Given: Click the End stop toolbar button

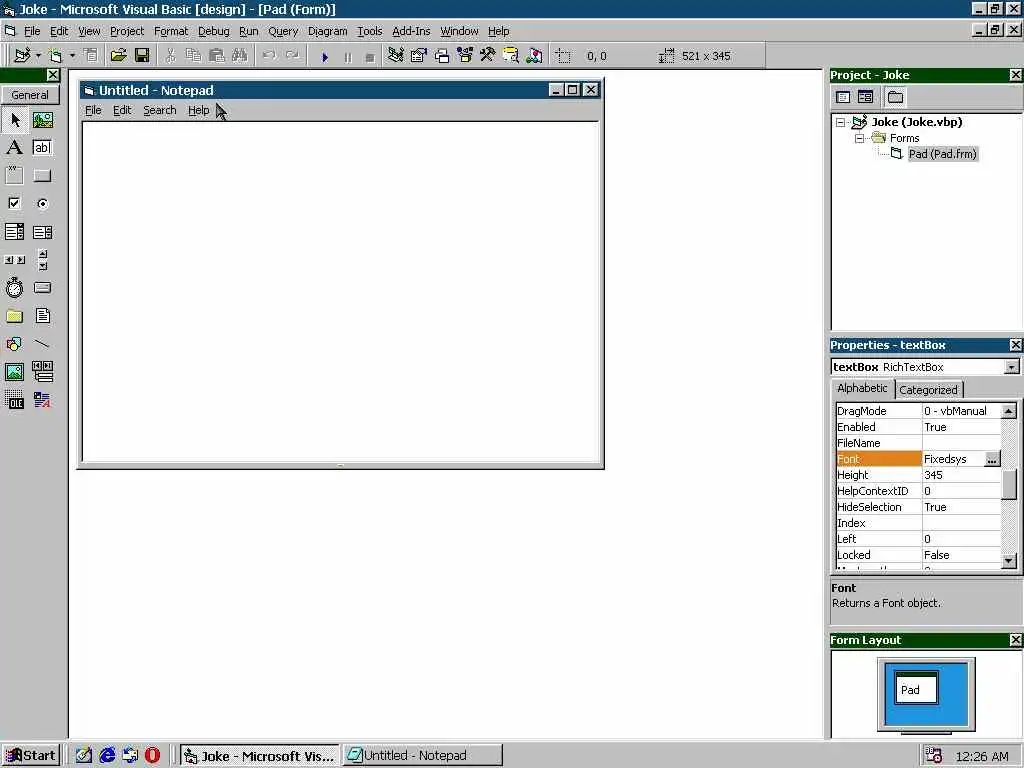Looking at the screenshot, I should pos(370,57).
